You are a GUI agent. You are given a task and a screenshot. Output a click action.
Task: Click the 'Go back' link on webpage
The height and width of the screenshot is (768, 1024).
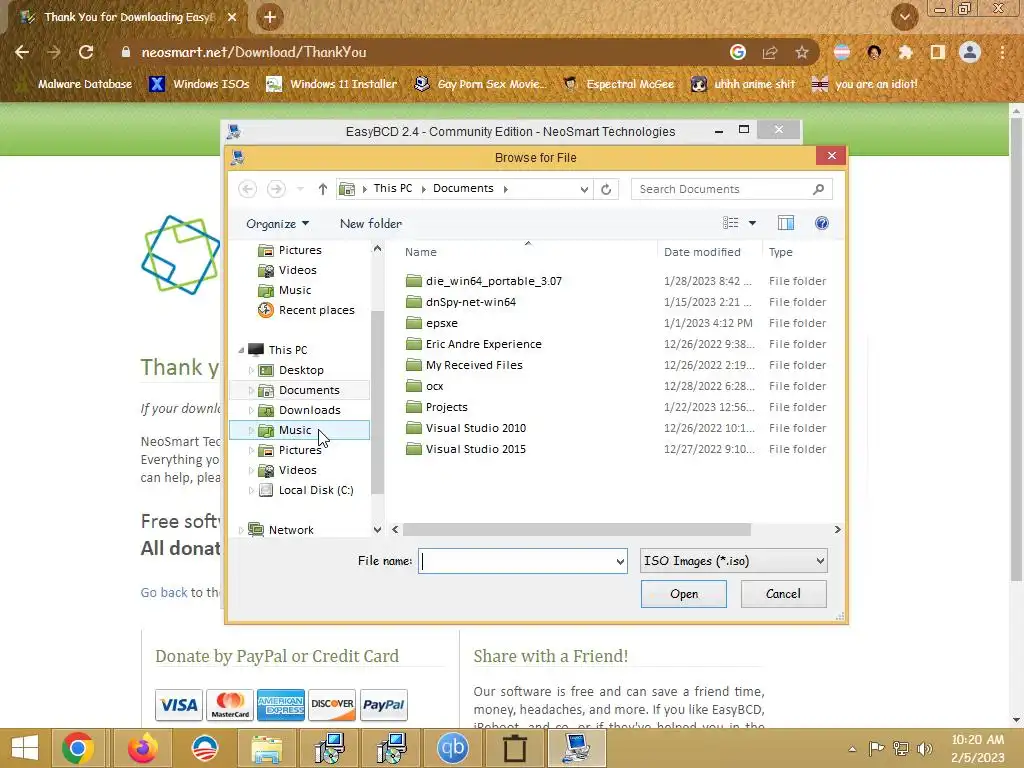164,592
